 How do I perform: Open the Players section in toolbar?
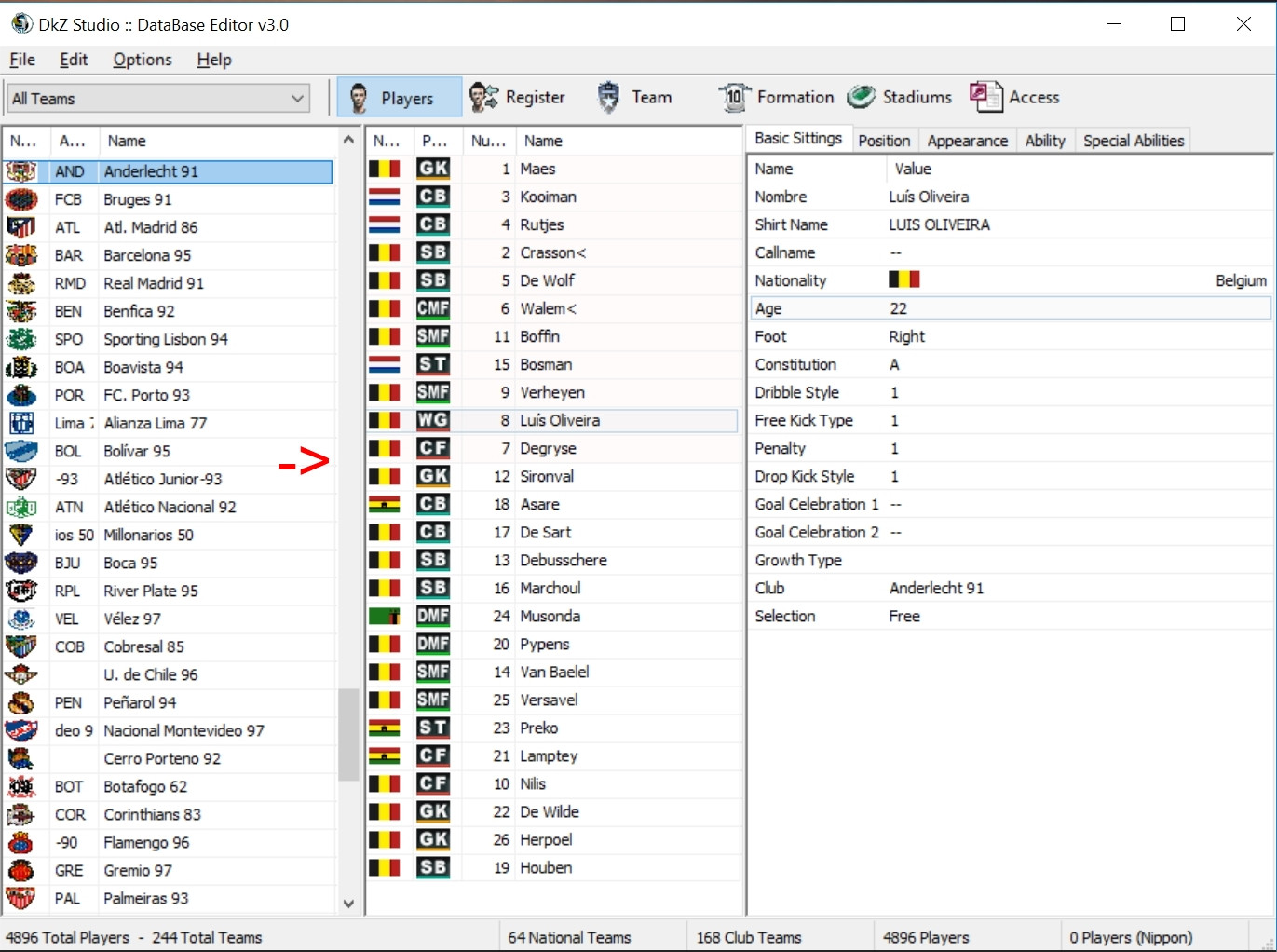(399, 97)
